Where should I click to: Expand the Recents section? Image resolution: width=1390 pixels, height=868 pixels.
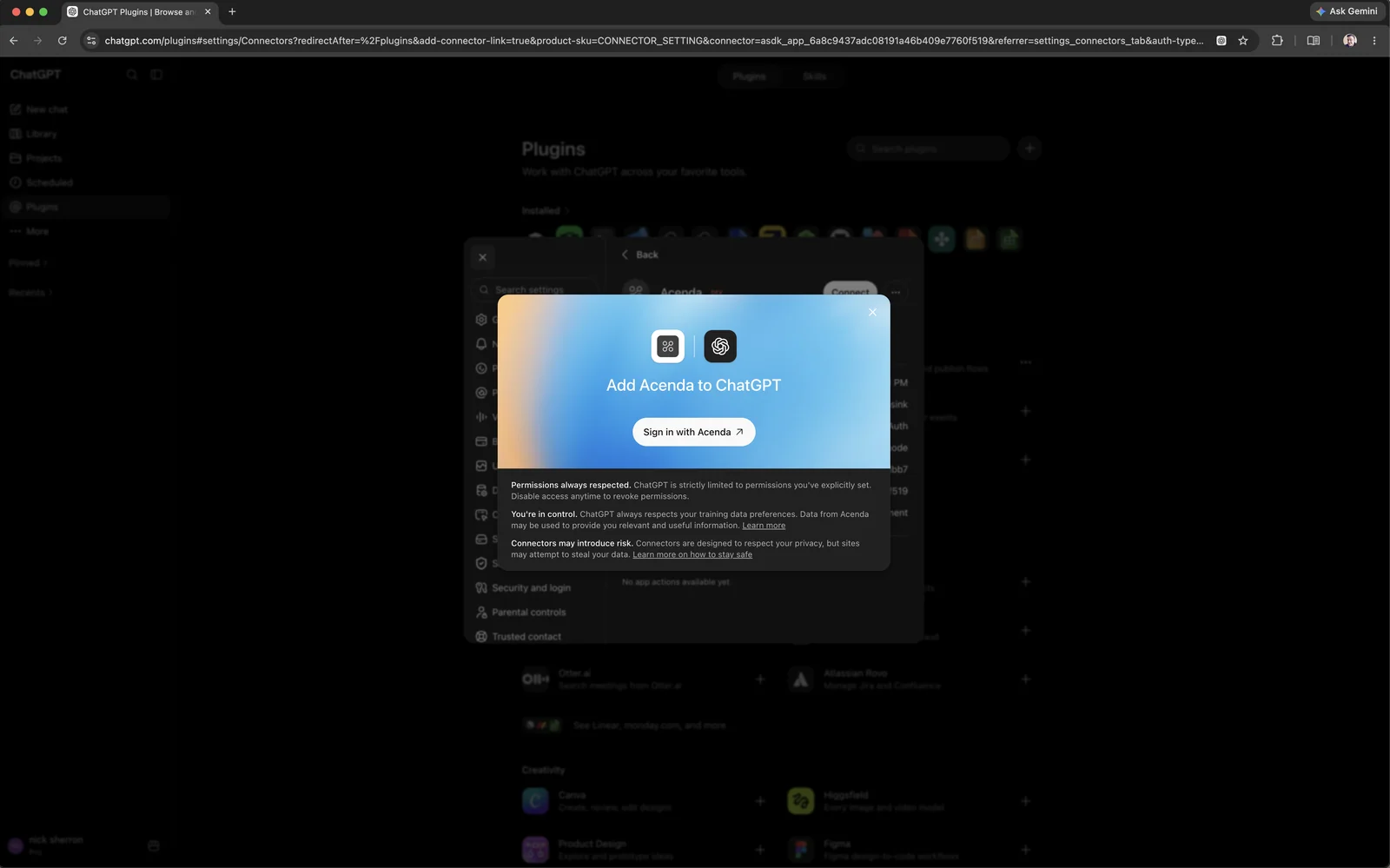point(30,293)
